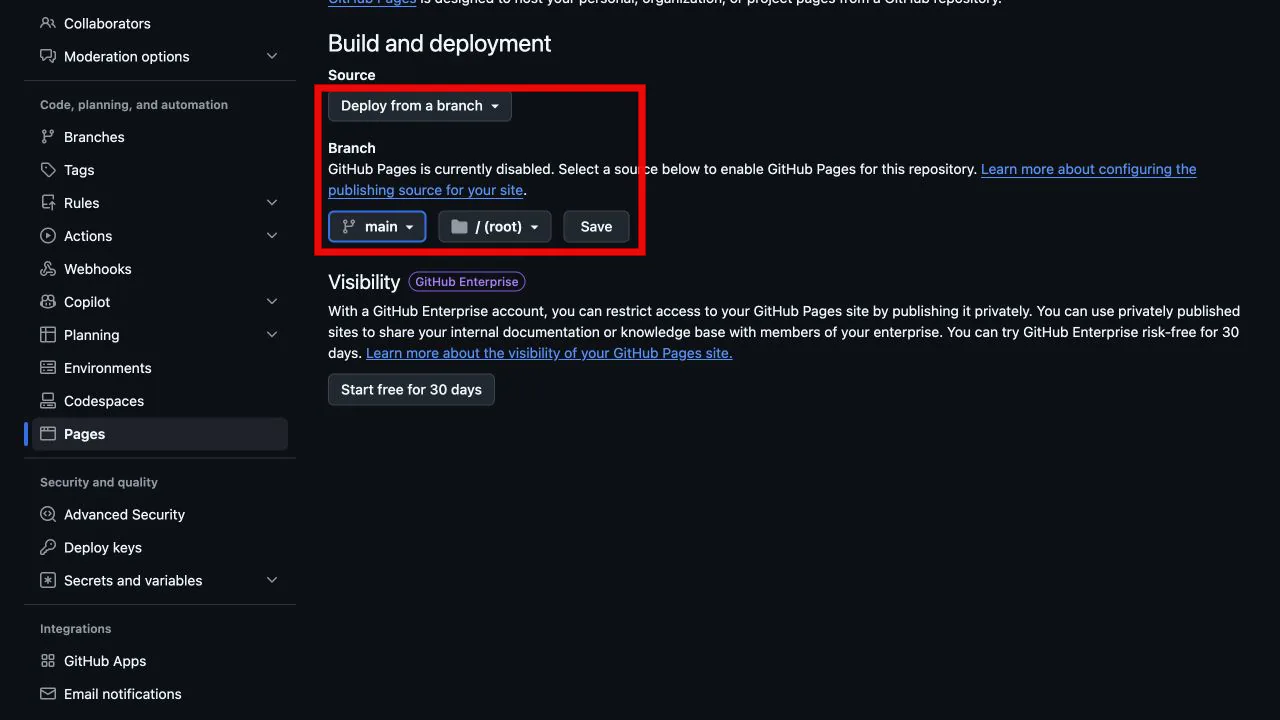Viewport: 1280px width, 720px height.
Task: Open Email notifications settings
Action: [160, 694]
